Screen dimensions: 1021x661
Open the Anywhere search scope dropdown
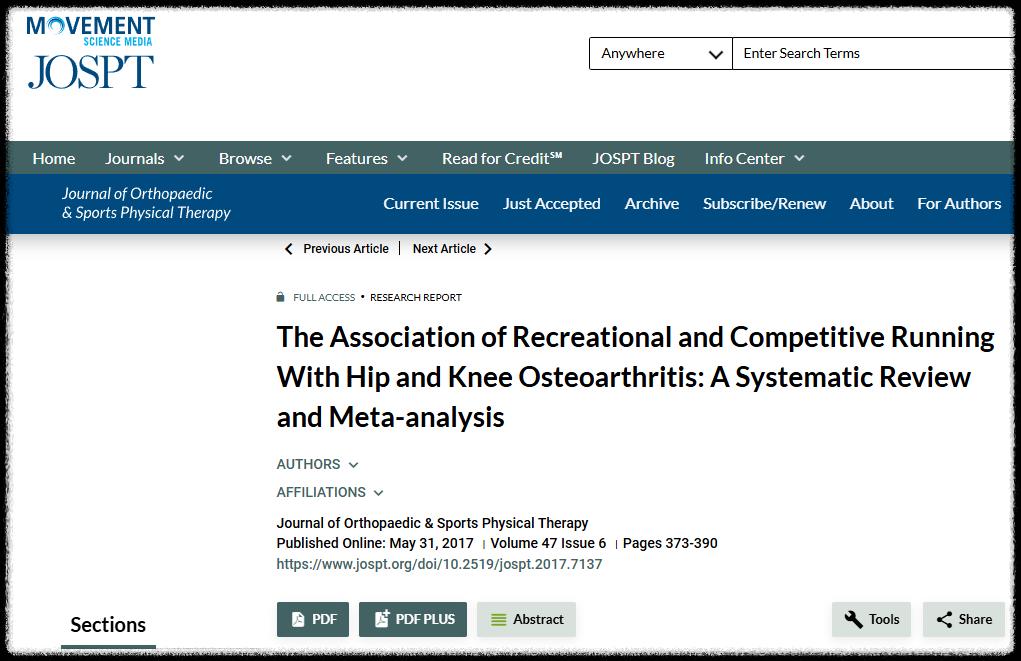(661, 53)
